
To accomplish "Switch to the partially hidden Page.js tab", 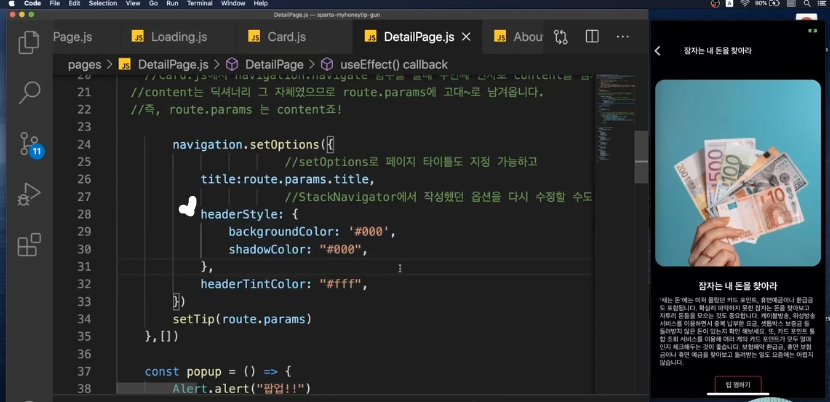I will [73, 37].
